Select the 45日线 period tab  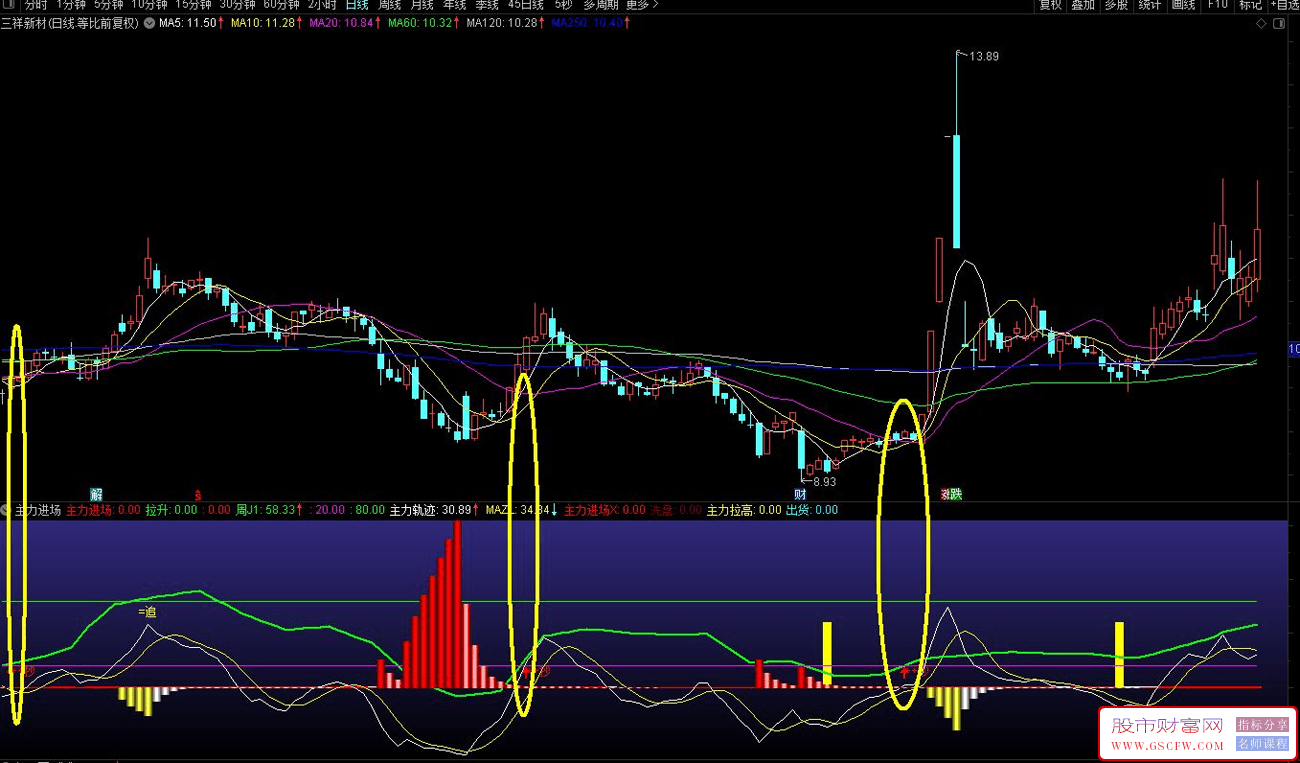click(526, 4)
